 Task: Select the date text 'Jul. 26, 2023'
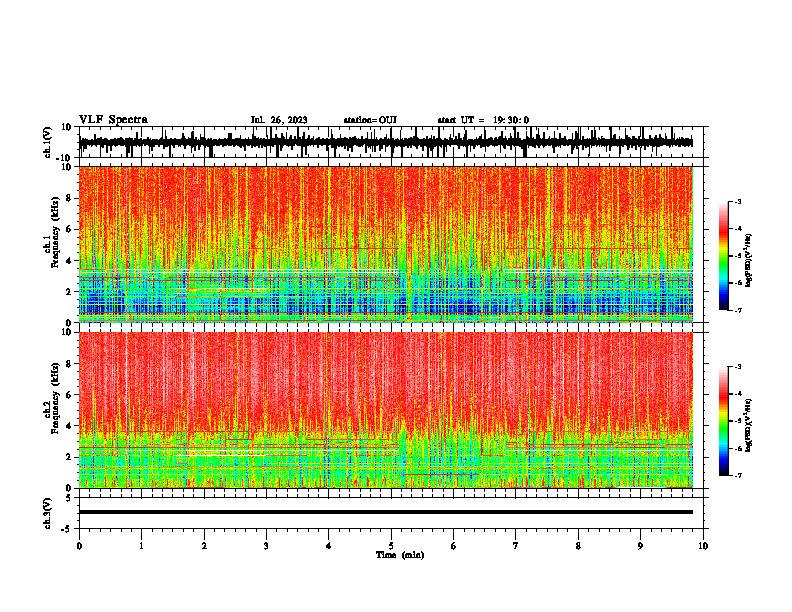279,120
